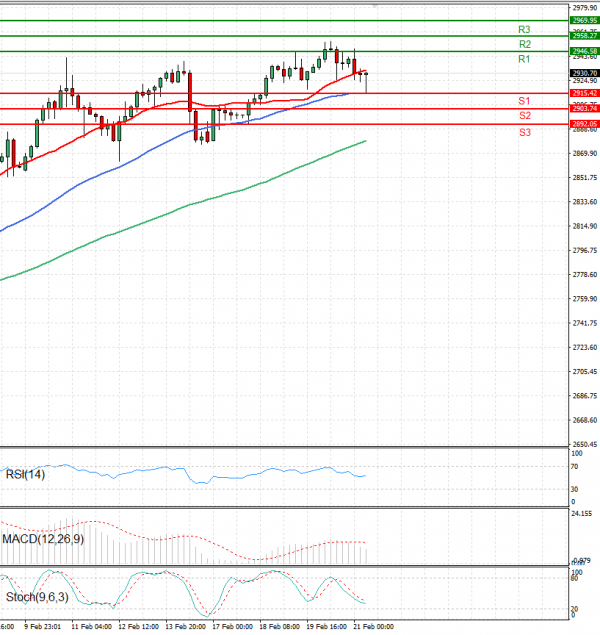
Task: Click the 24.155 MACD scale value
Action: coord(581,514)
